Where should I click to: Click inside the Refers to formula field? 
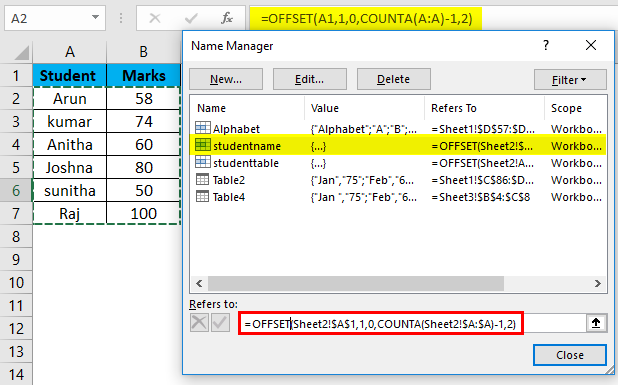[412, 324]
